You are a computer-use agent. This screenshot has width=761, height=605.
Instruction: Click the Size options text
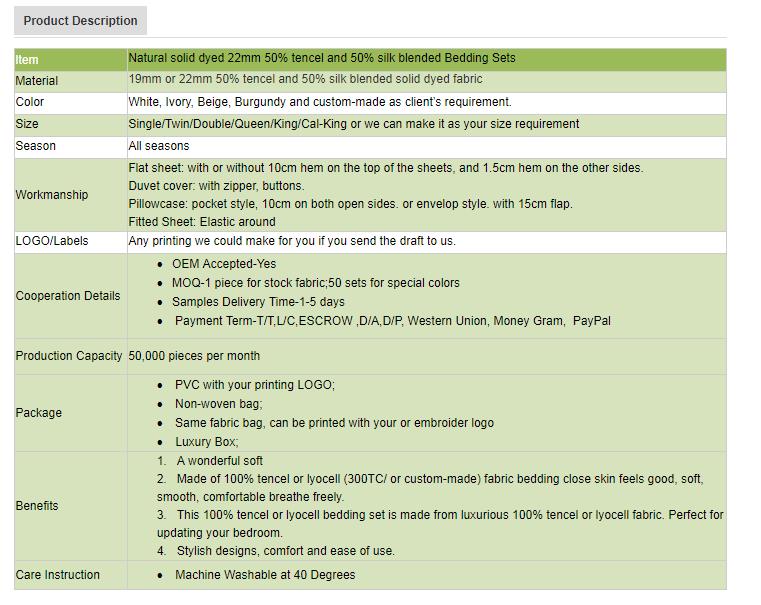coord(353,124)
